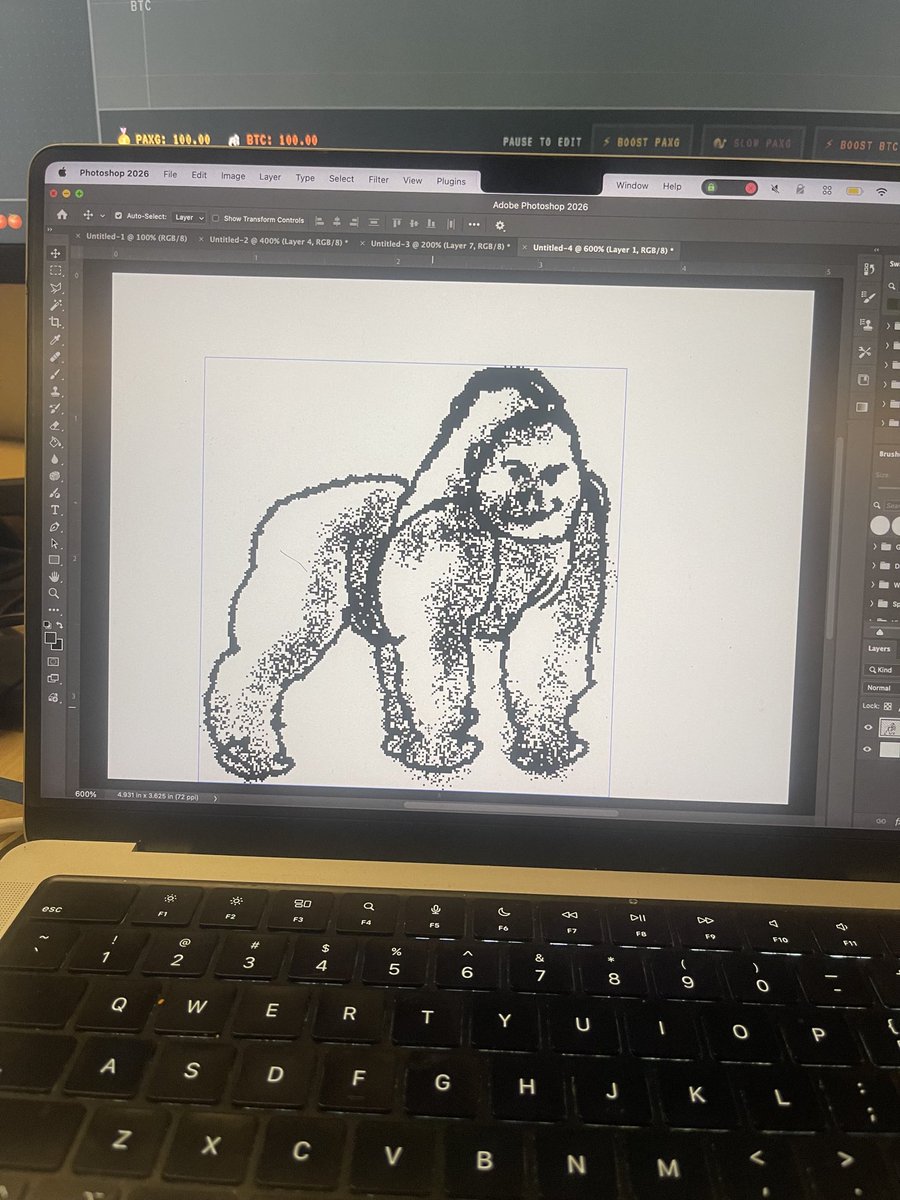Select the Hand tool
The height and width of the screenshot is (1200, 900).
55,577
